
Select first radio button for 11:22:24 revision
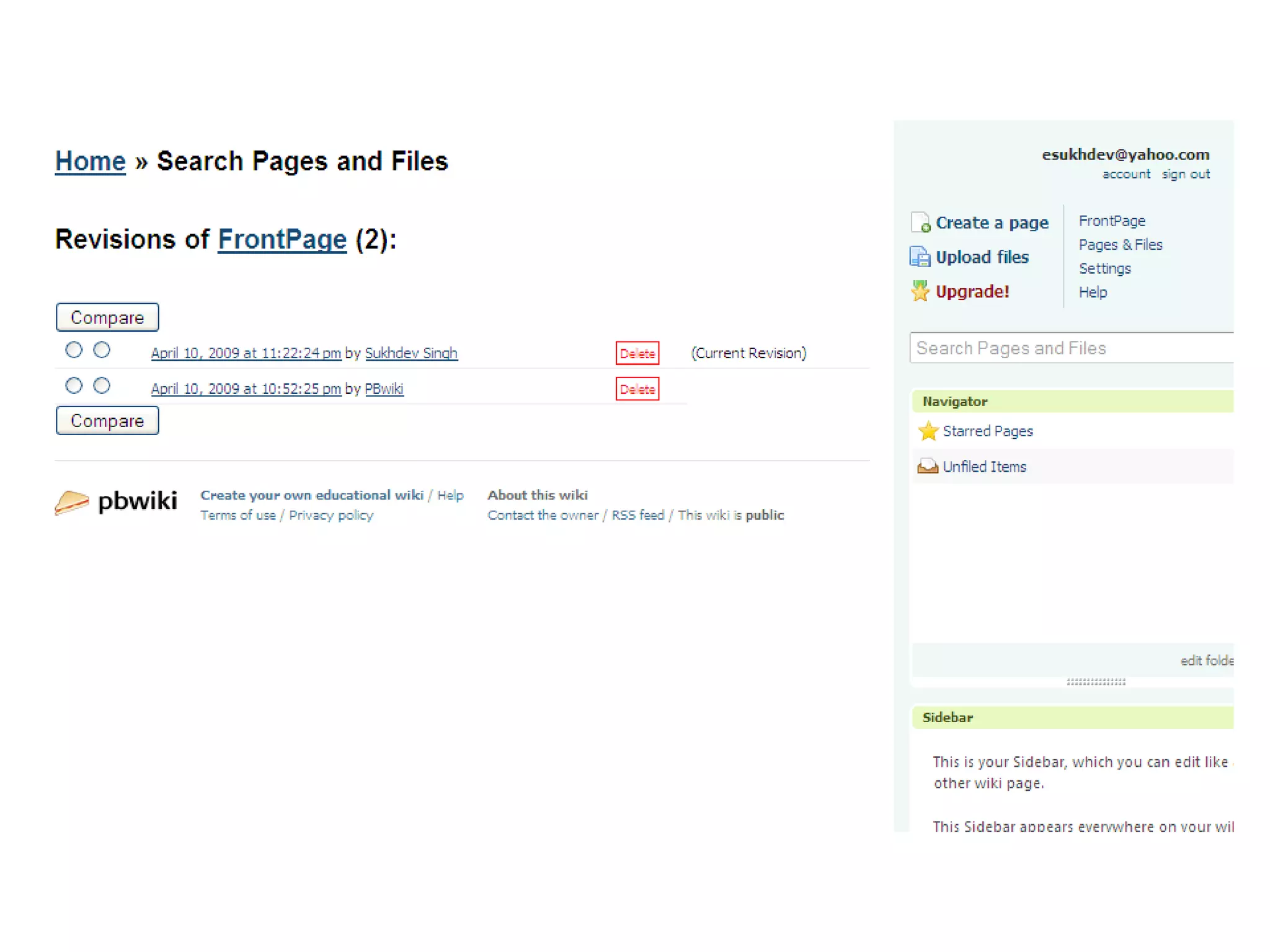74,350
